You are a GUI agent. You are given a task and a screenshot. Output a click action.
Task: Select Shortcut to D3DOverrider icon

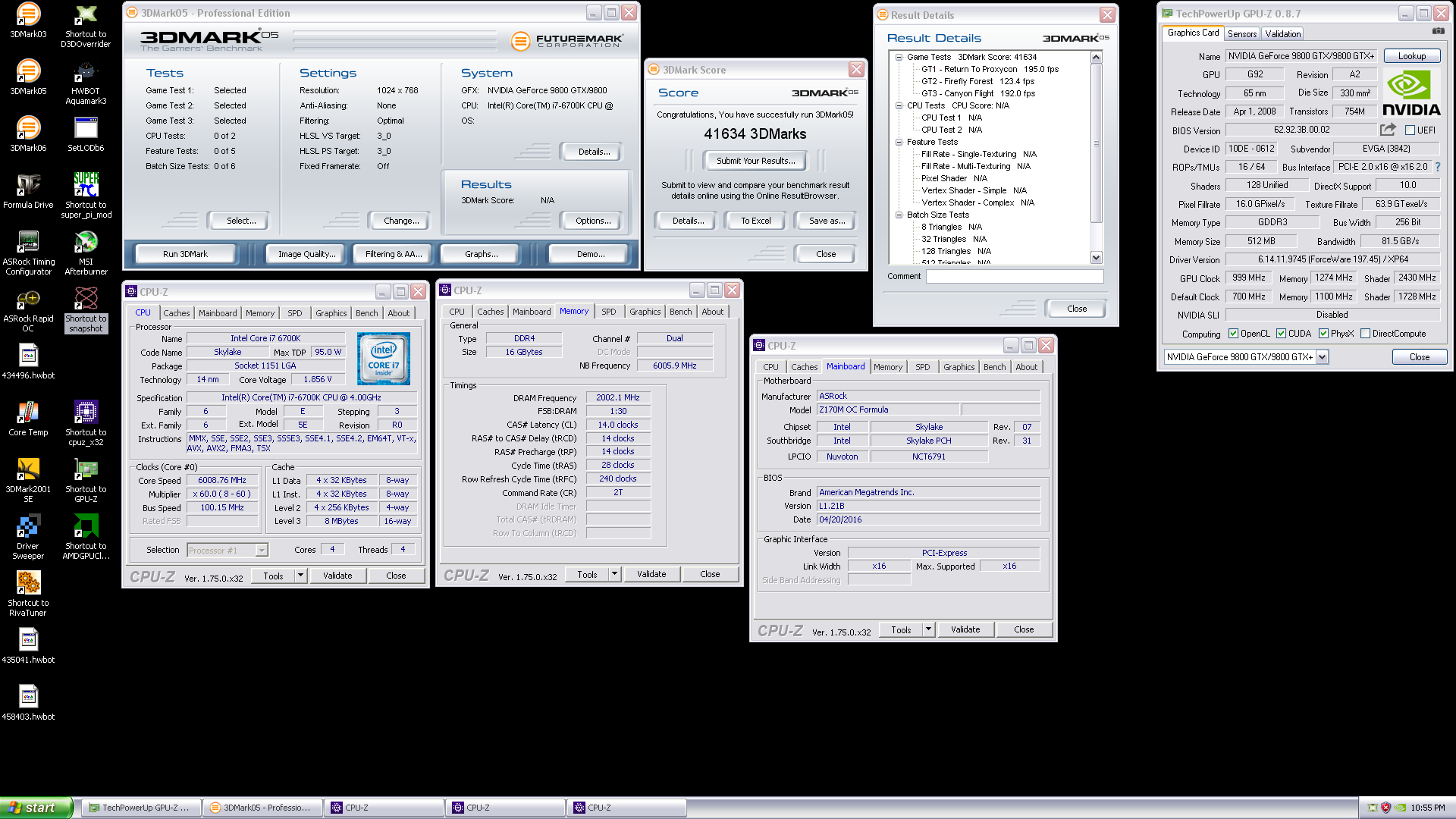coord(86,25)
